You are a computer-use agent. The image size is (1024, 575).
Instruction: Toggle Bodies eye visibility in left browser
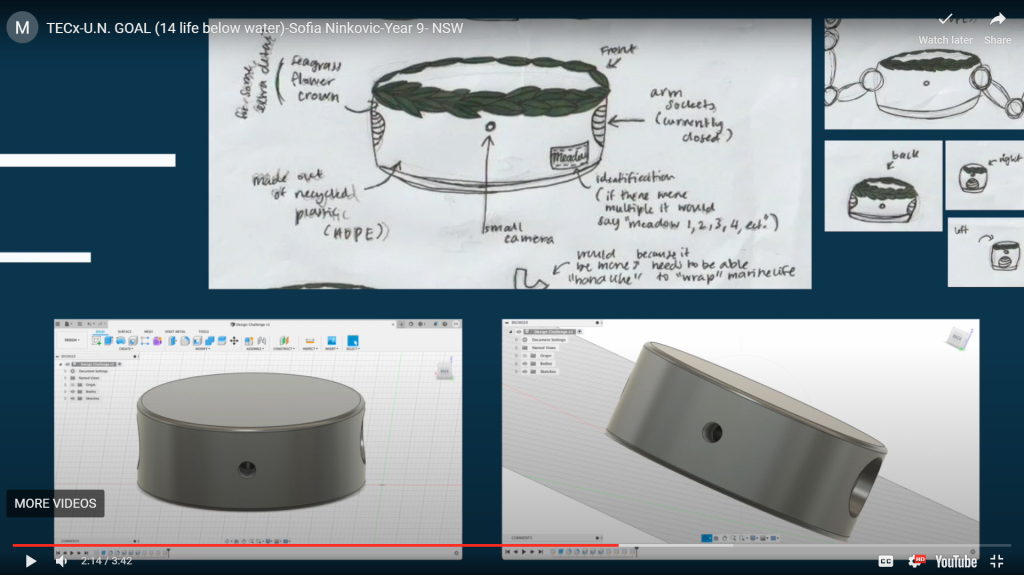coord(72,391)
